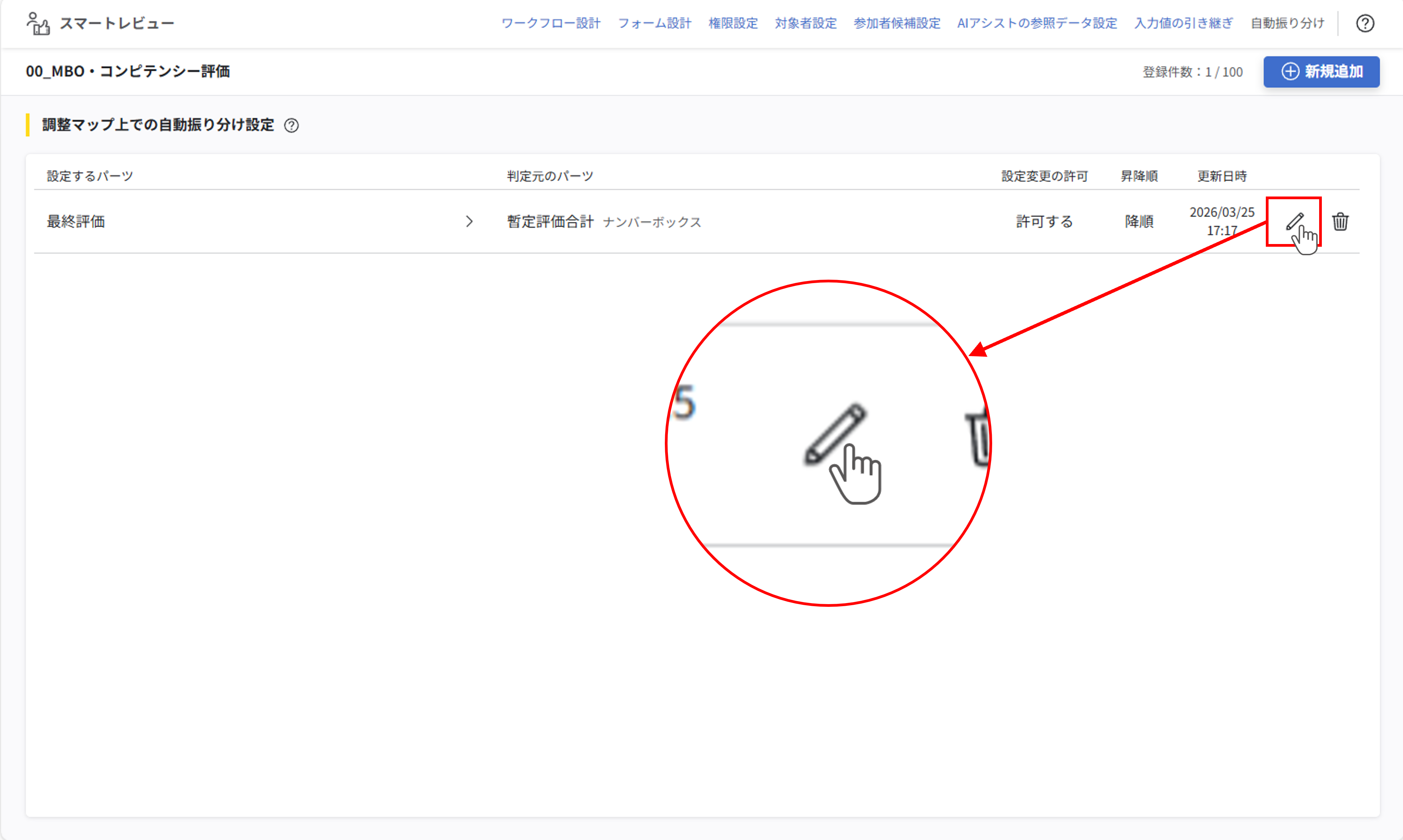
Task: Click the plus icon inside 新規追加 button
Action: pos(1290,72)
